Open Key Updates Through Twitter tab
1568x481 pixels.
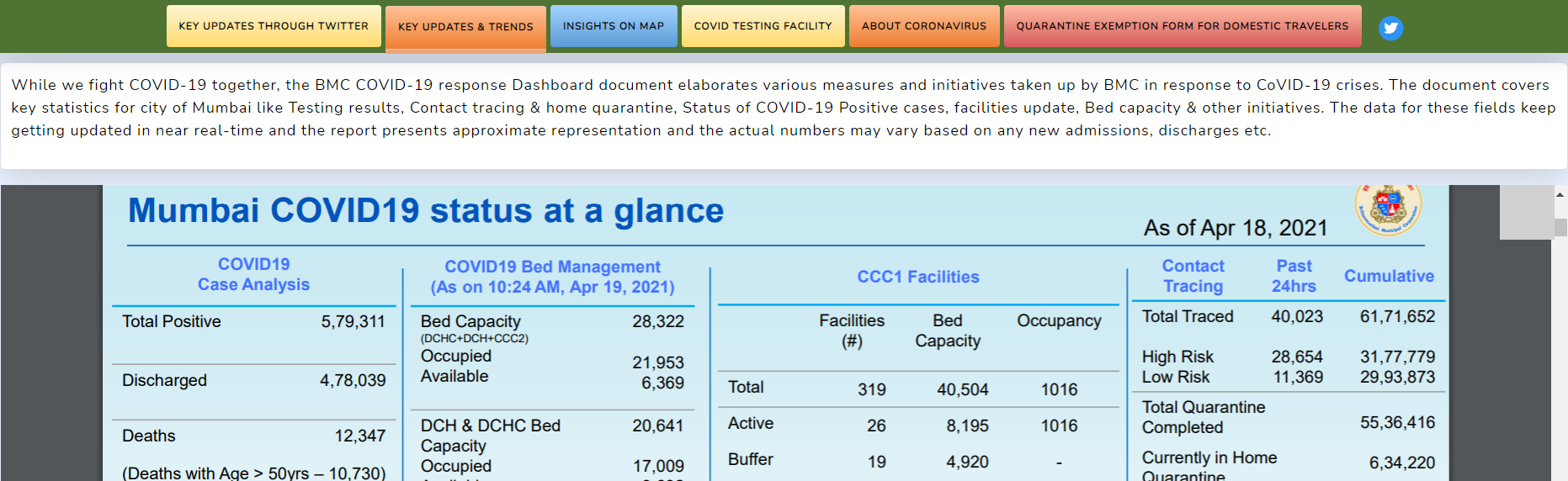274,26
